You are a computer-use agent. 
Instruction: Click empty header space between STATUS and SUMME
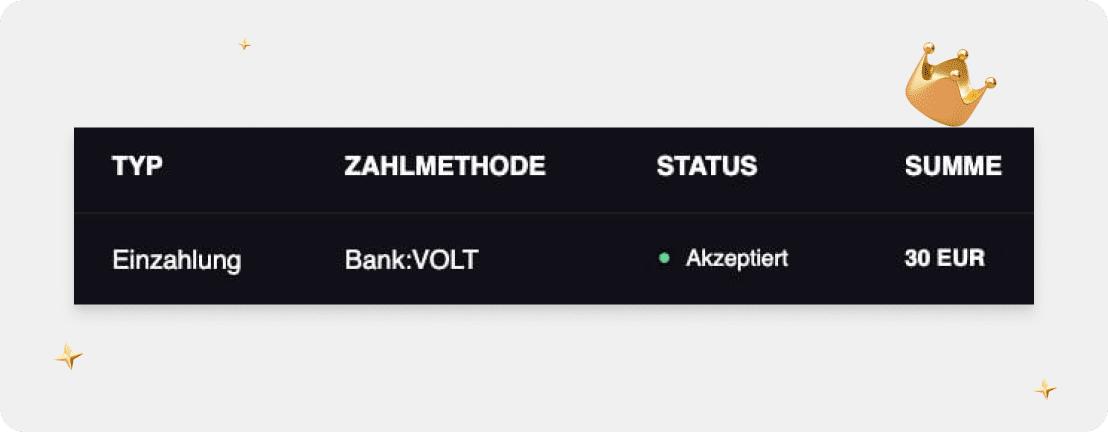[x=830, y=167]
